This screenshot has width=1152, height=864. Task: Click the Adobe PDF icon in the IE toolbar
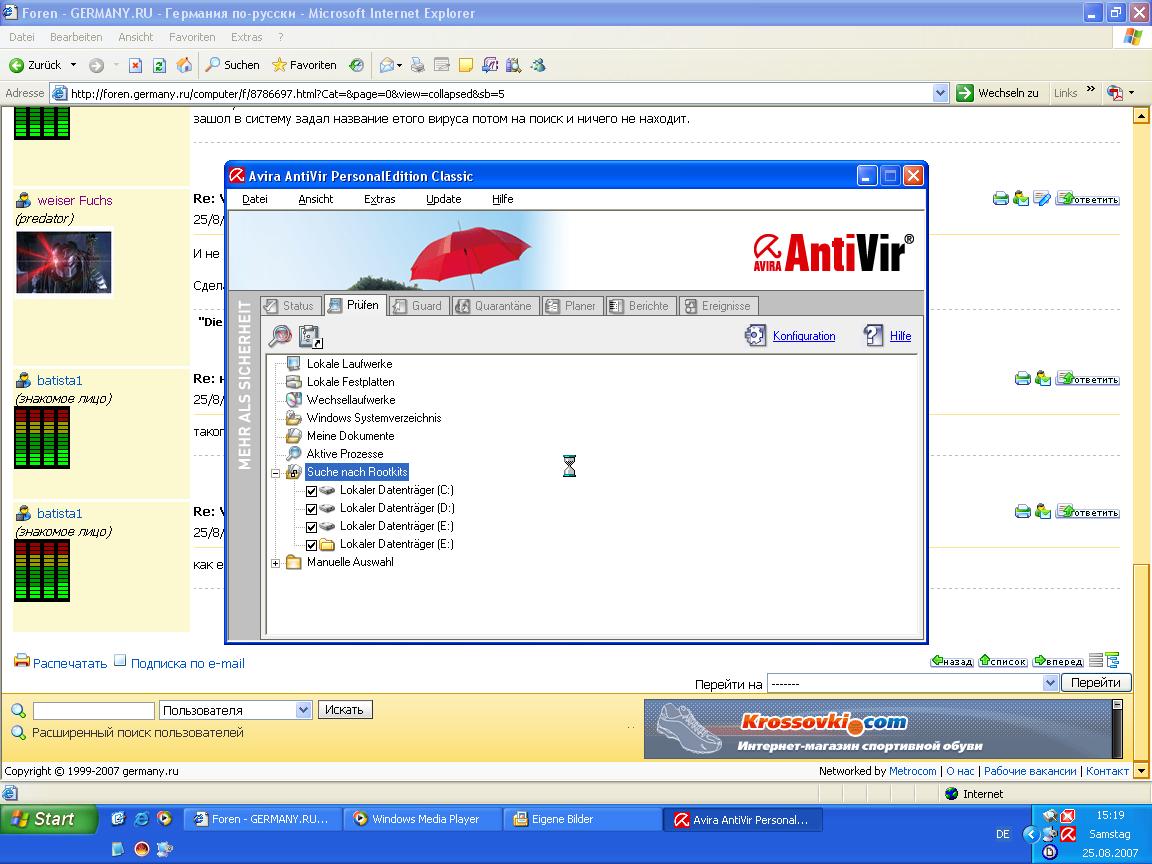pyautogui.click(x=1115, y=93)
